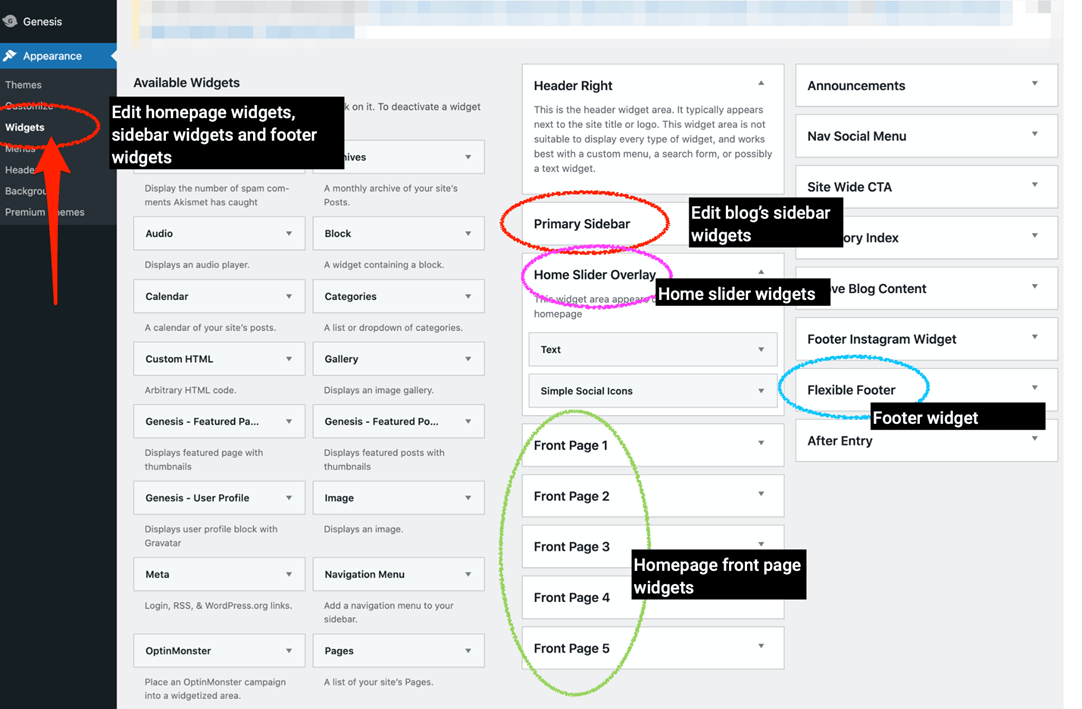Click the Front Page 3 title

click(x=571, y=547)
